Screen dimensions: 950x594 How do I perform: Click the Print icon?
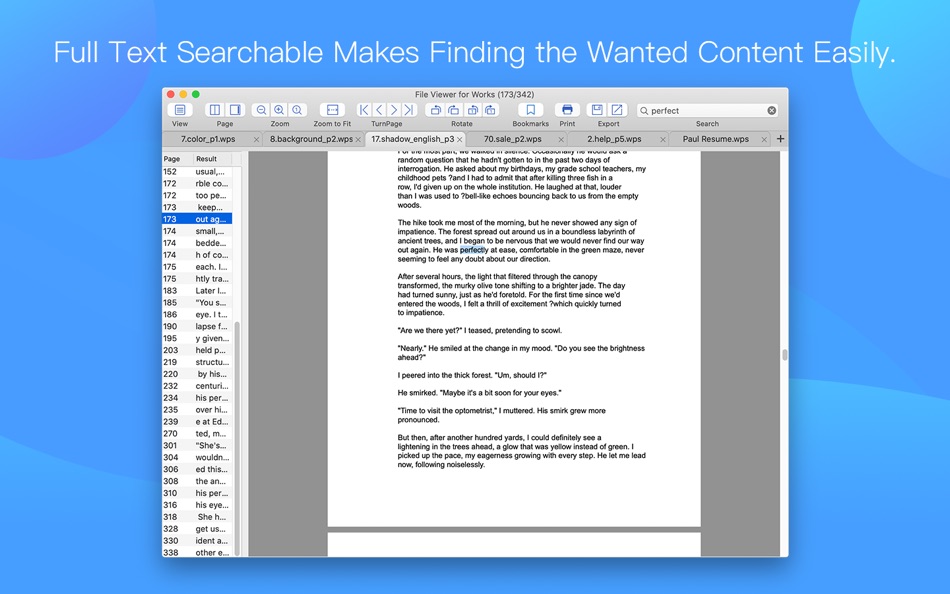(x=567, y=110)
